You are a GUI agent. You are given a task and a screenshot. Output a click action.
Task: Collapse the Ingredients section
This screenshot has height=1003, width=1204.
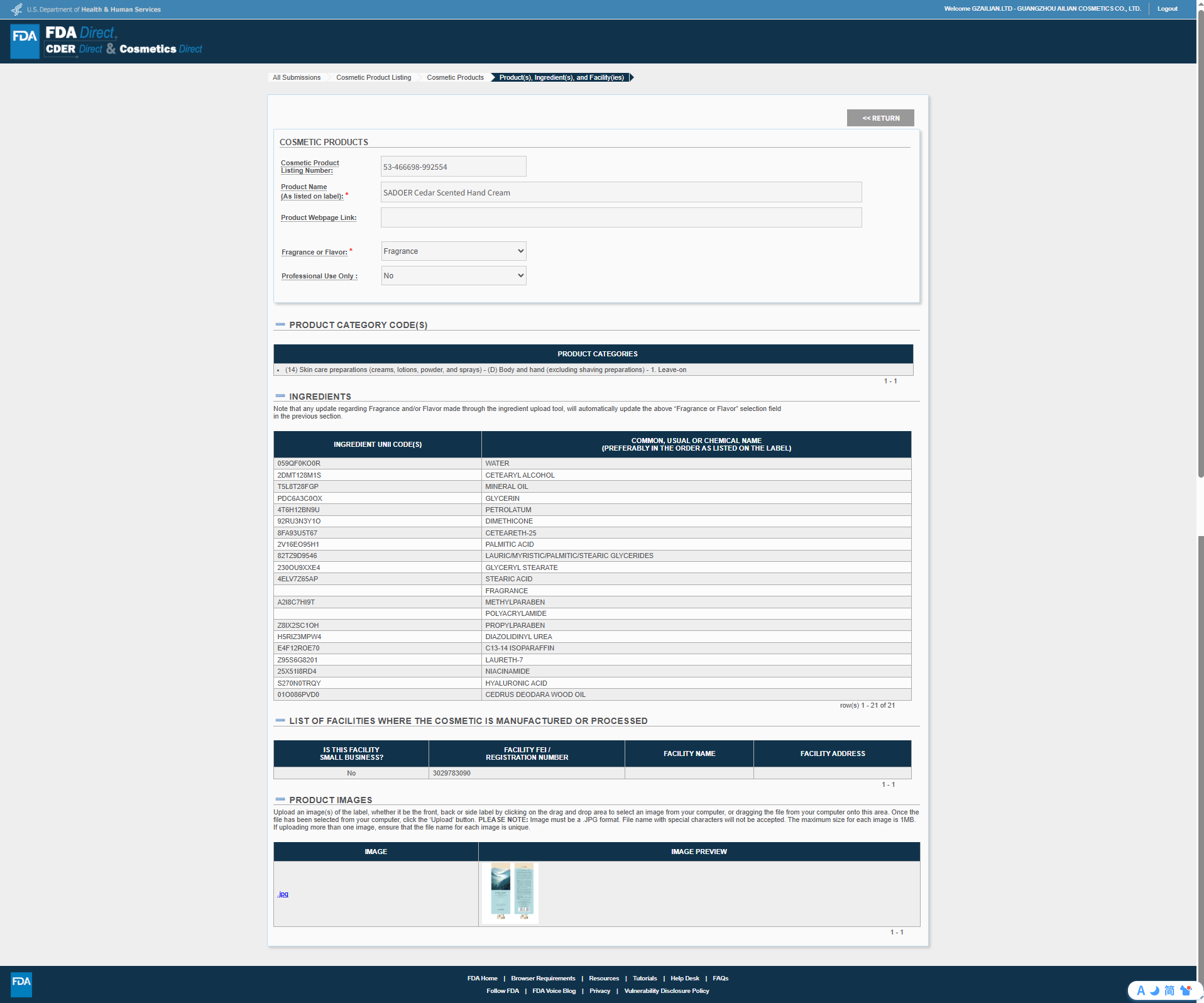280,397
